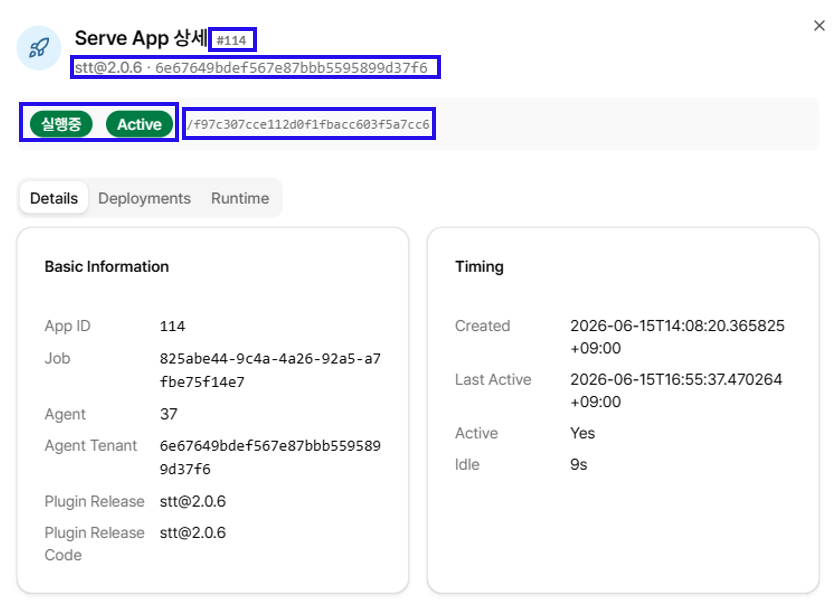Click the App ID label
The height and width of the screenshot is (600, 838).
pos(67,326)
